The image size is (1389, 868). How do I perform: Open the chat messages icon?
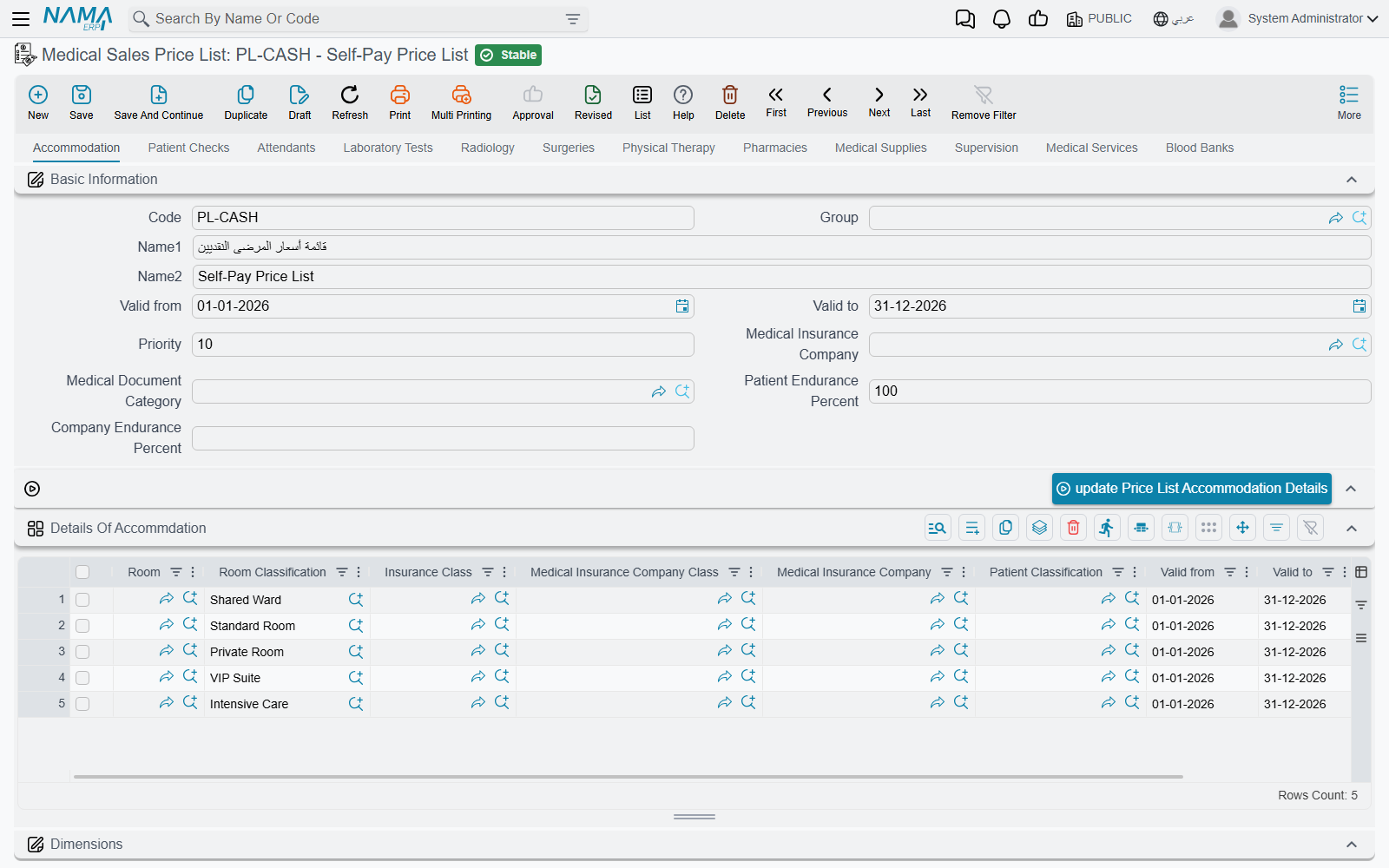[964, 18]
